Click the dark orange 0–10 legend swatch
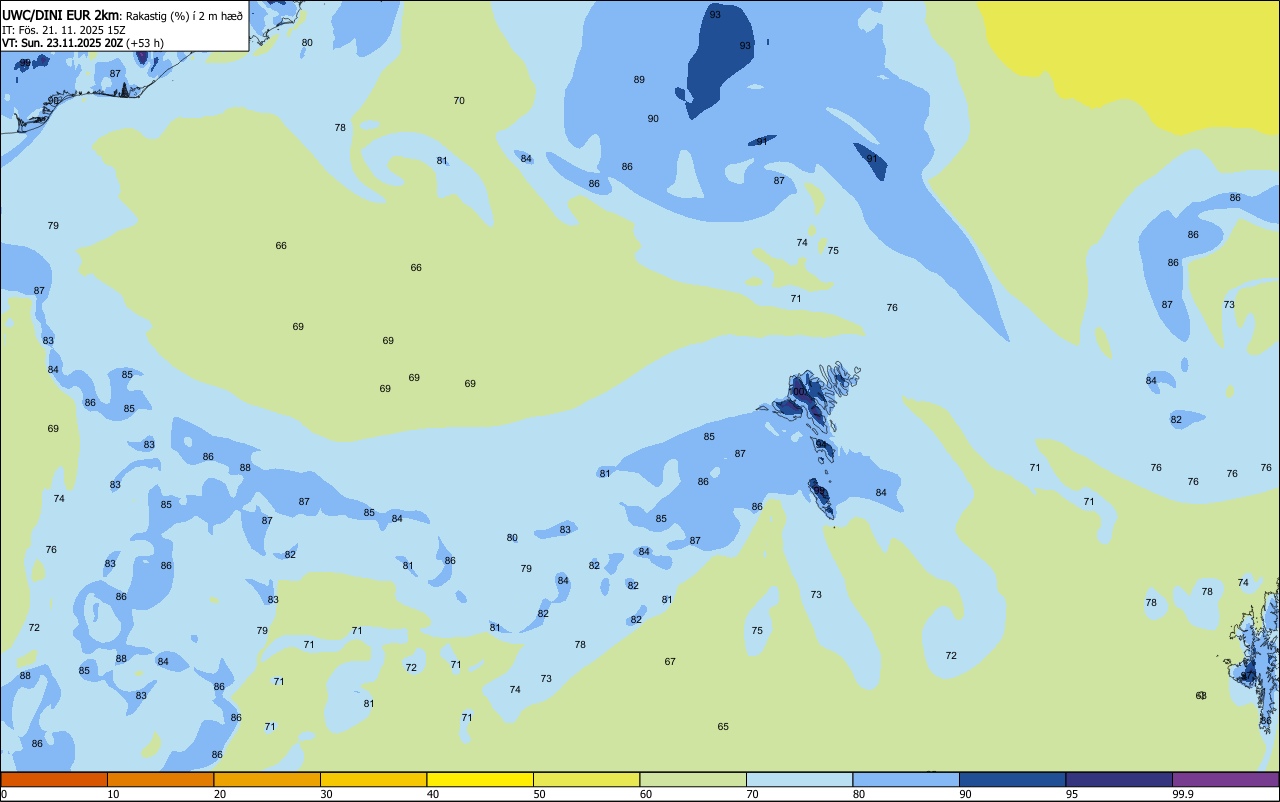1280x802 pixels. pyautogui.click(x=54, y=779)
